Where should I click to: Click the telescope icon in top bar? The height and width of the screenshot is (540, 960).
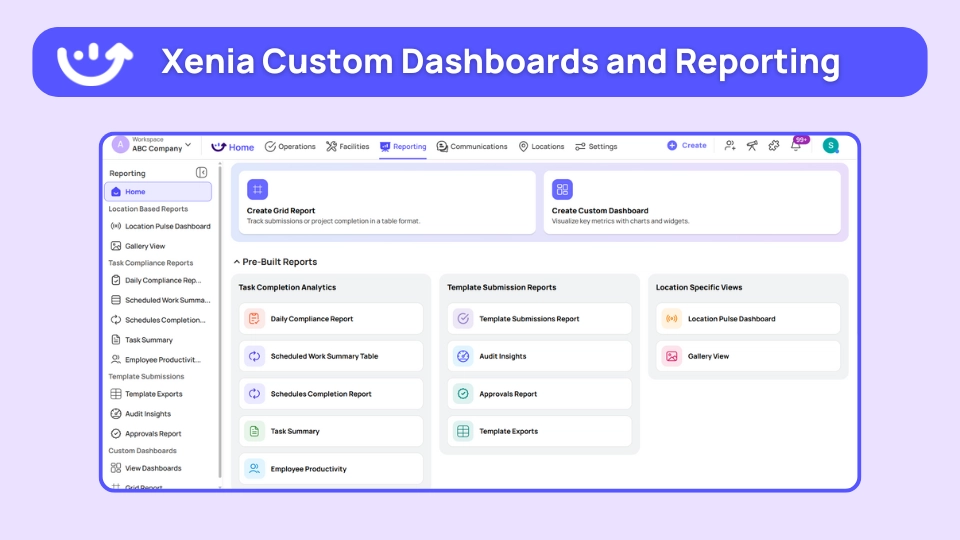point(752,146)
